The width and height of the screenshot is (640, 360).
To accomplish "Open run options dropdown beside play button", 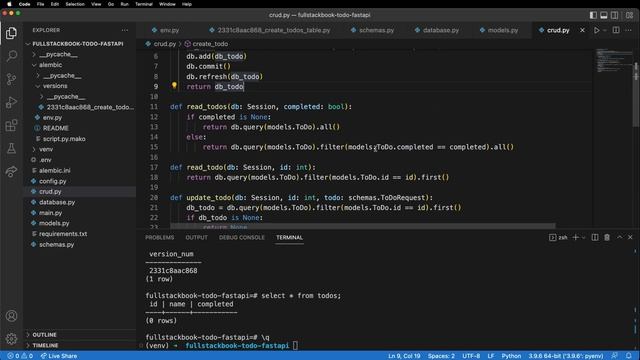I will [604, 30].
